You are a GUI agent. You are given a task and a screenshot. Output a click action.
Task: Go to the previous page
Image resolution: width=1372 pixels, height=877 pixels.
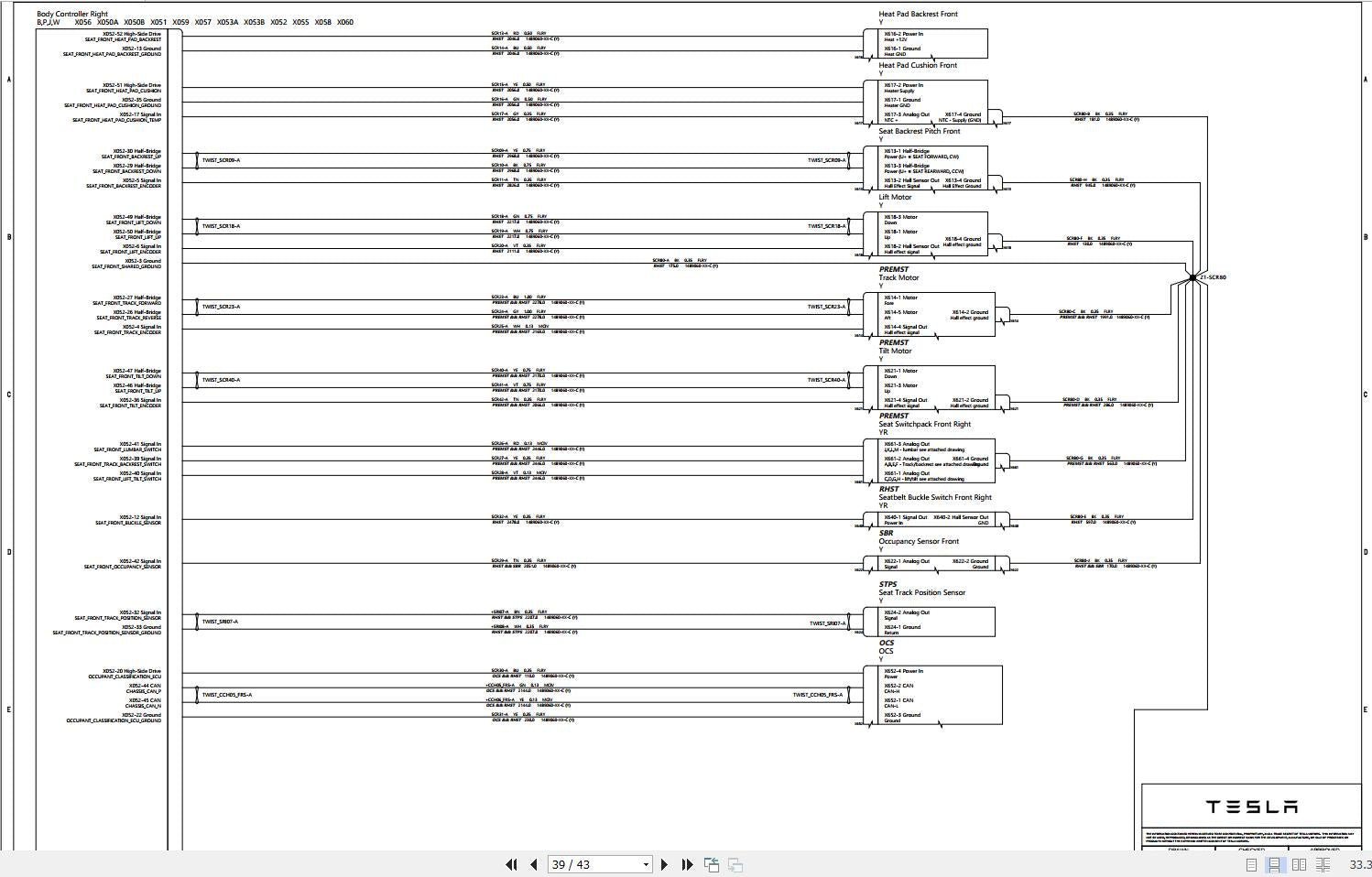pyautogui.click(x=533, y=864)
